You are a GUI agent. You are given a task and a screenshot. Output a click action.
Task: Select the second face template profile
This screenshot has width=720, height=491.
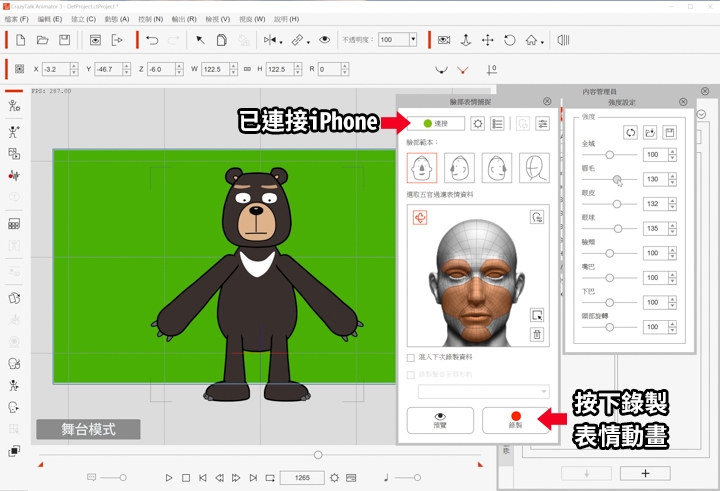click(x=459, y=168)
